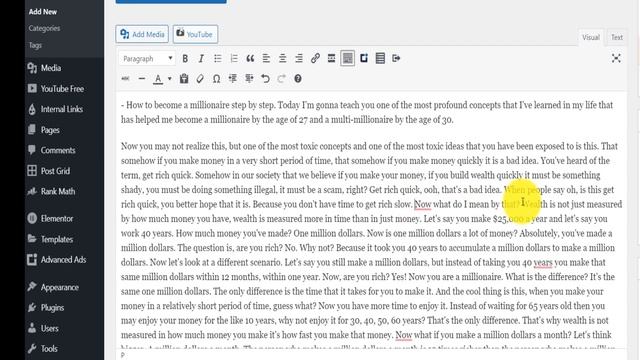Click the table-like toolbar icon
This screenshot has width=640, height=360.
click(380, 58)
